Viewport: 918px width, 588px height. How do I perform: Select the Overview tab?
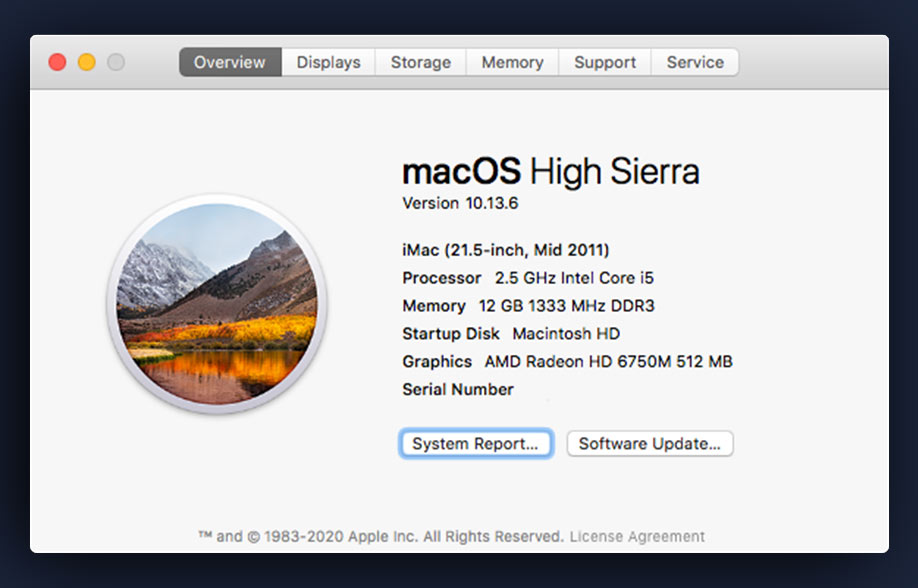tap(230, 62)
